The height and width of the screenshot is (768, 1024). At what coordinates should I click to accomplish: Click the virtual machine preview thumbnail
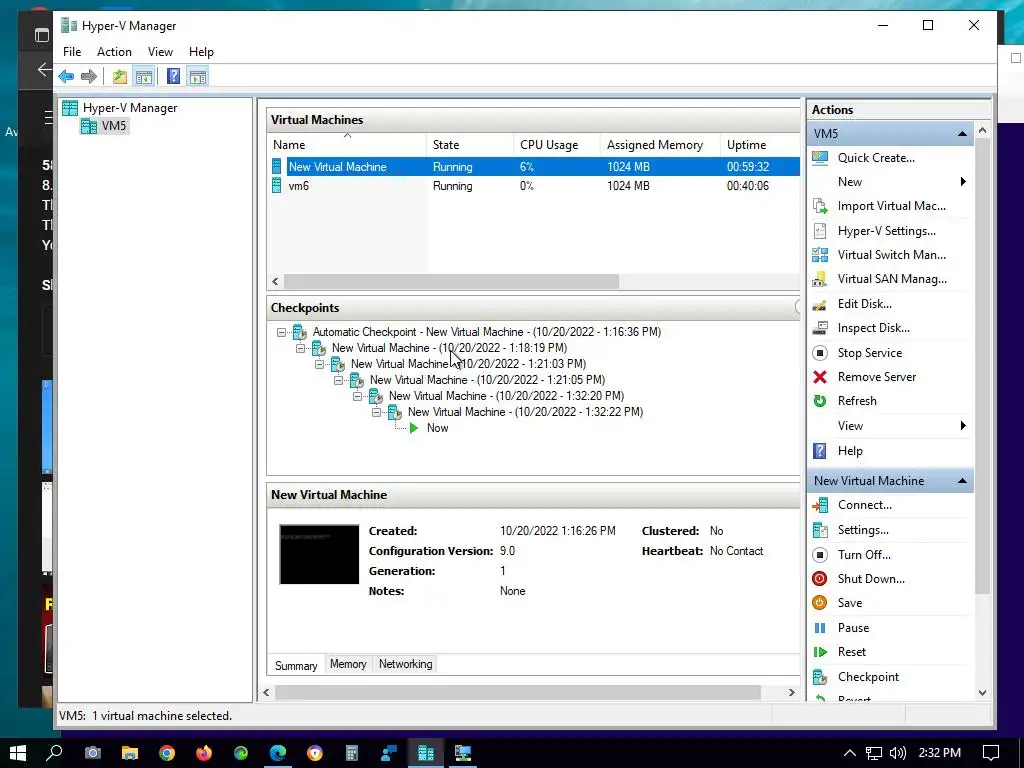coord(319,554)
